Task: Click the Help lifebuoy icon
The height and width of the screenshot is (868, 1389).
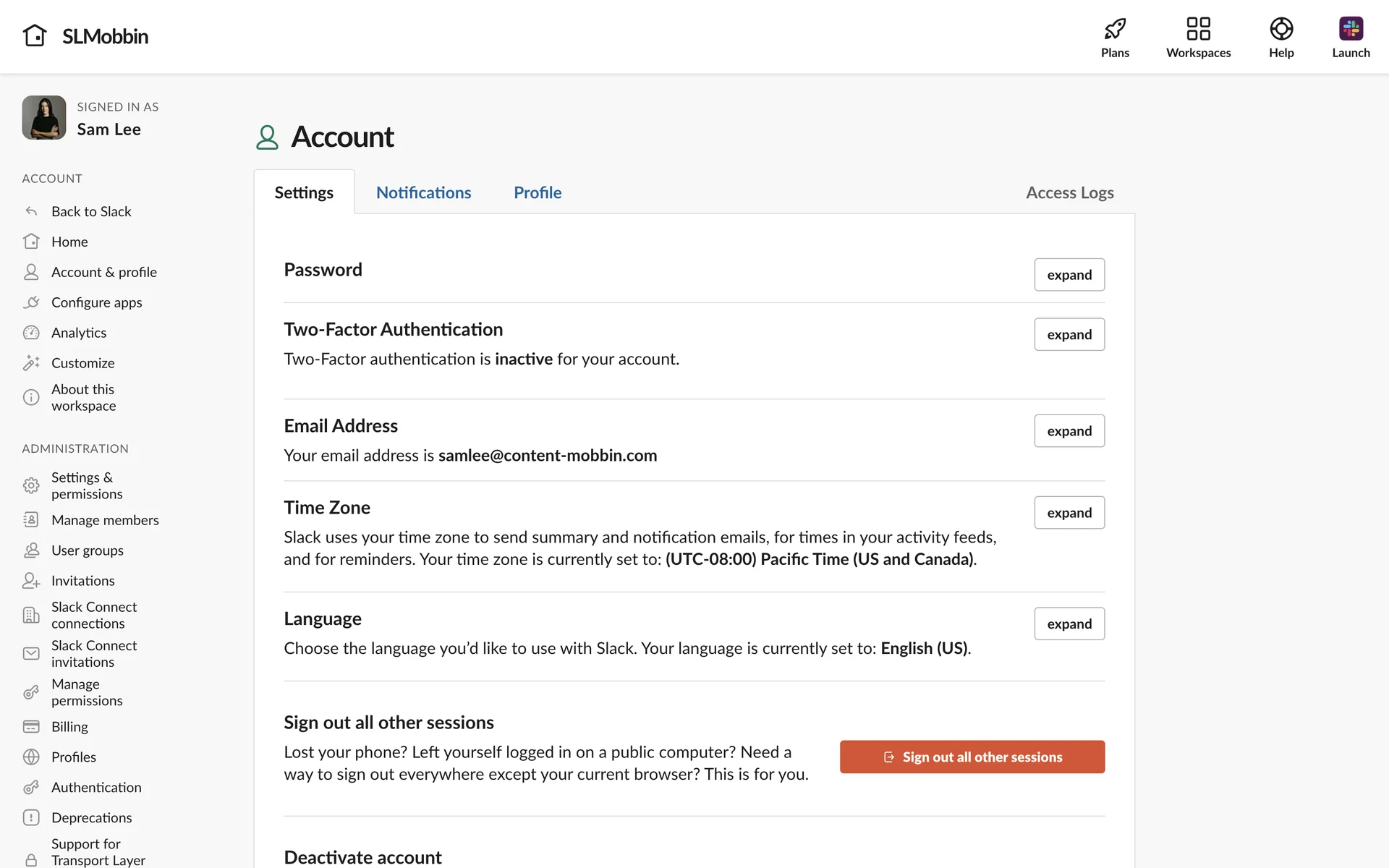Action: click(1281, 29)
